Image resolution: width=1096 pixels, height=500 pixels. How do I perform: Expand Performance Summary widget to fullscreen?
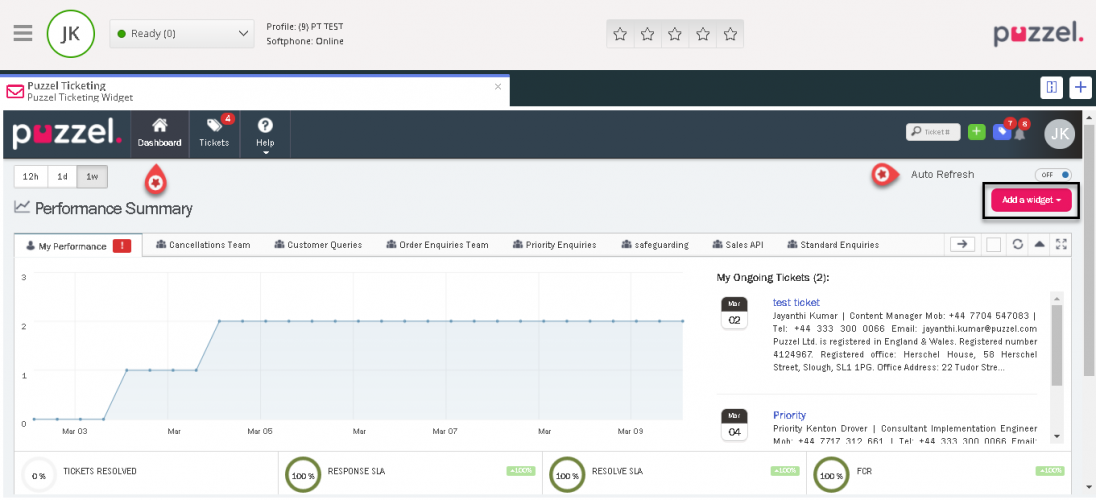[x=1060, y=244]
